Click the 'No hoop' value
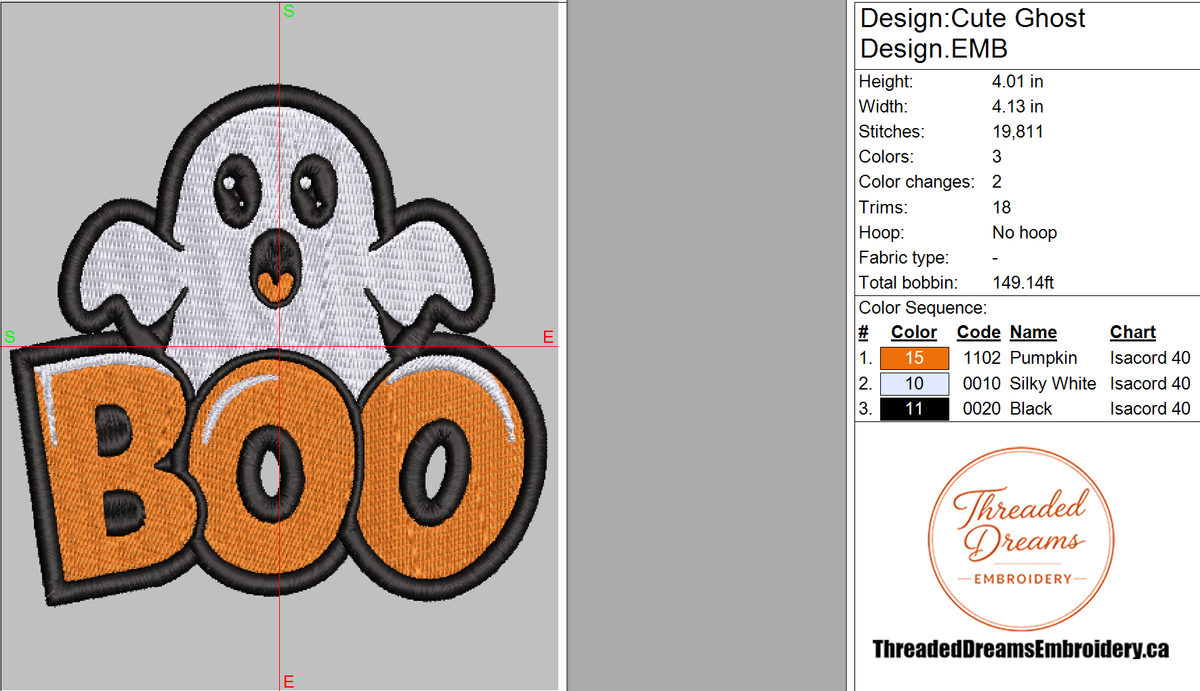 coord(1024,232)
